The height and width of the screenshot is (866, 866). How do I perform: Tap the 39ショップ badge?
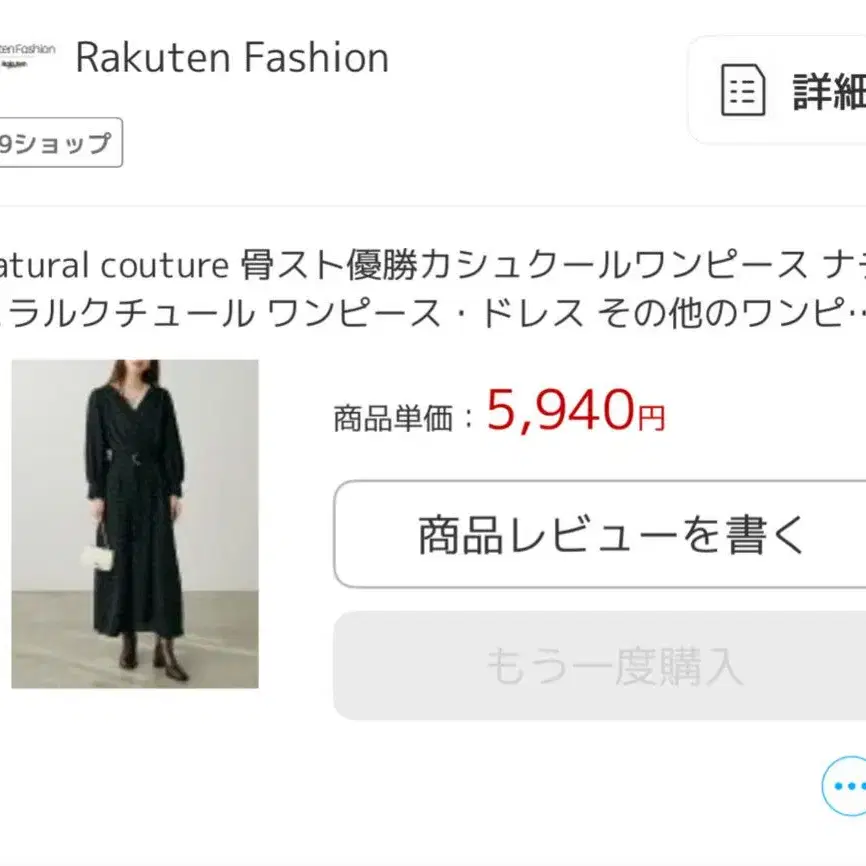tap(58, 143)
